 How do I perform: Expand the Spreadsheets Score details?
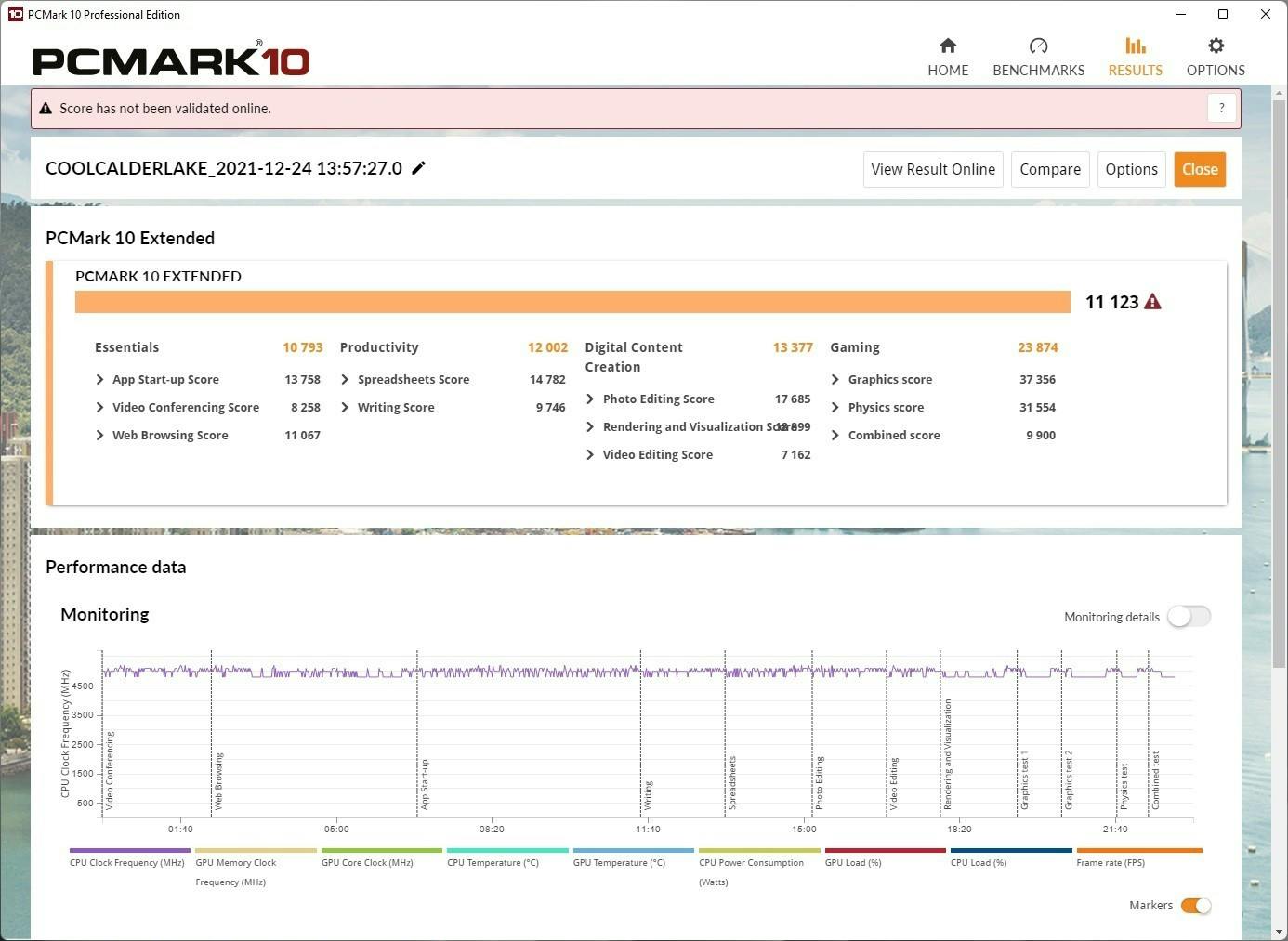point(346,380)
